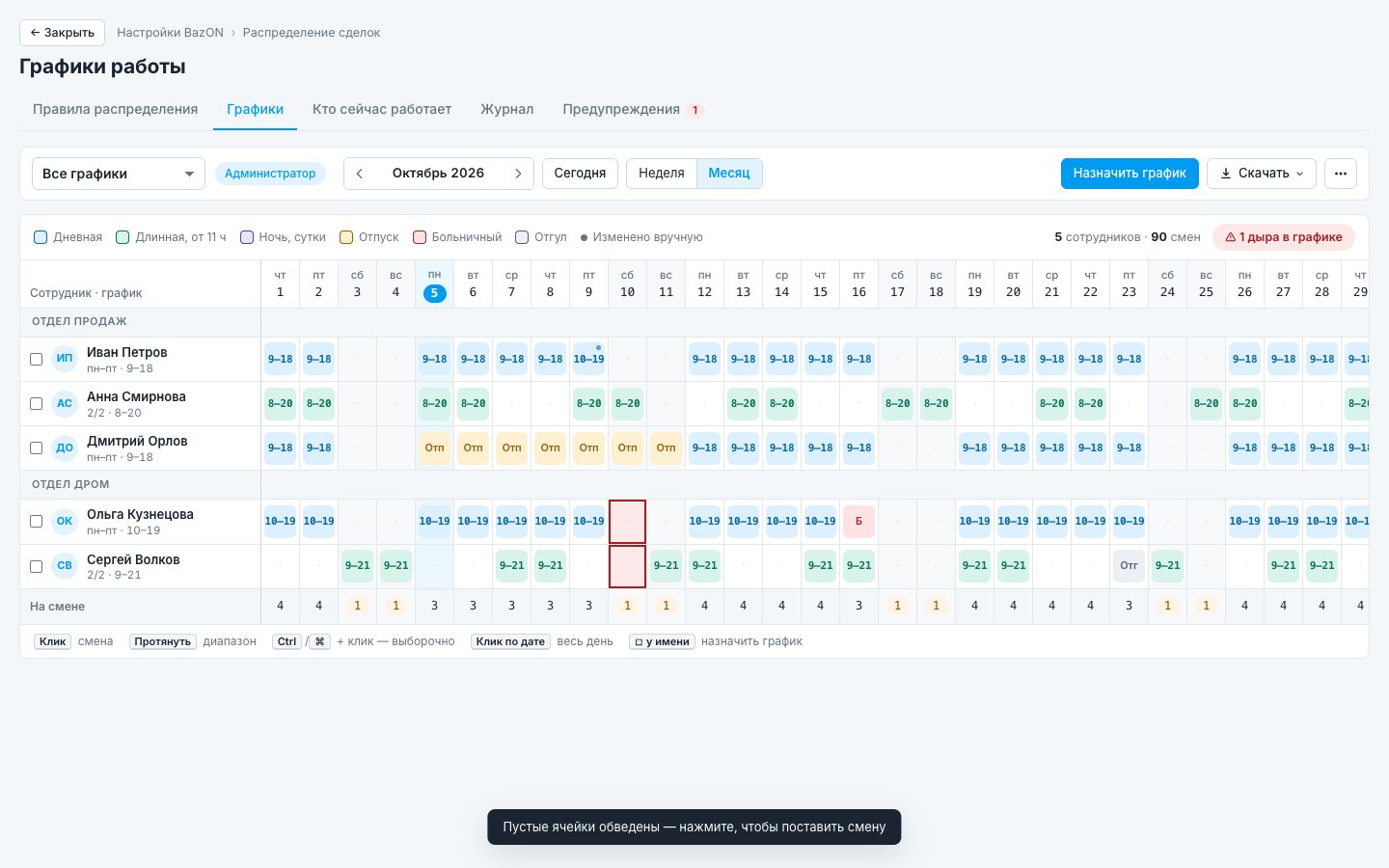Click Больничный legend color swatch

coord(420,237)
